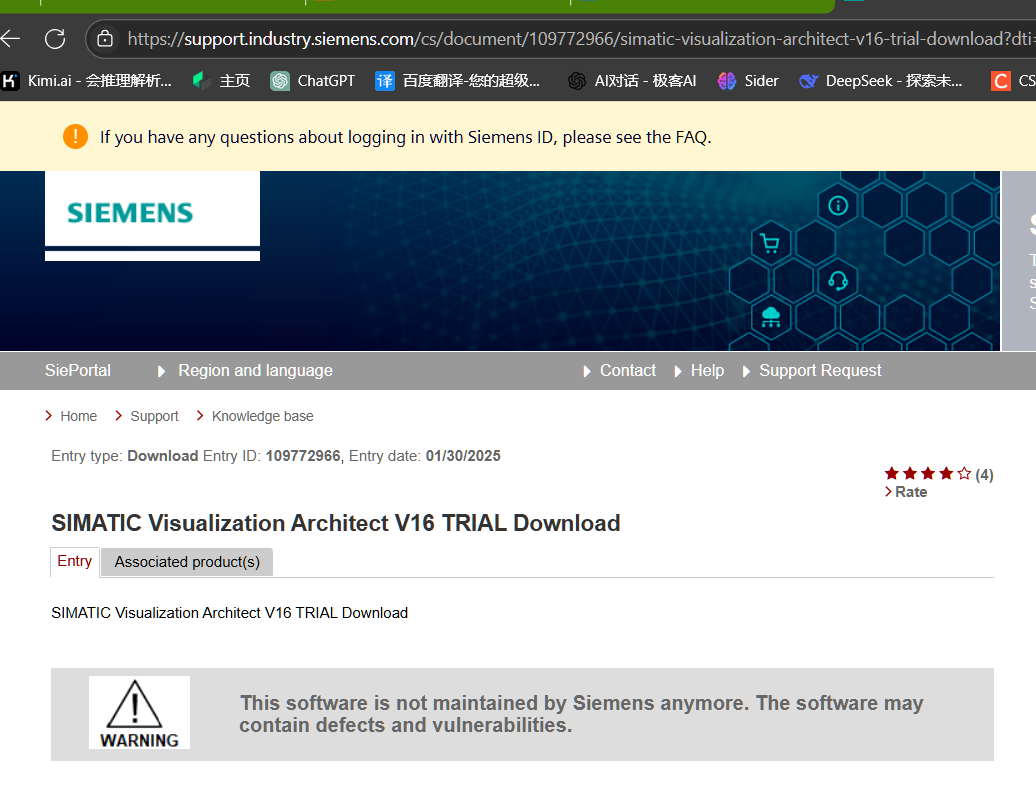Click the headset support hexagon icon
The width and height of the screenshot is (1036, 799).
838,282
